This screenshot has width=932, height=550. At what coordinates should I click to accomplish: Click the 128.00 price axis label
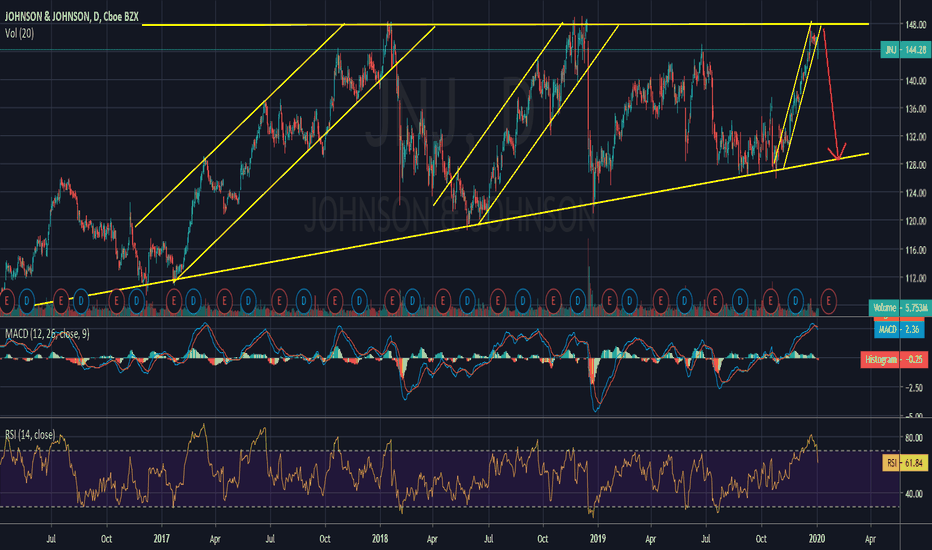tap(914, 165)
